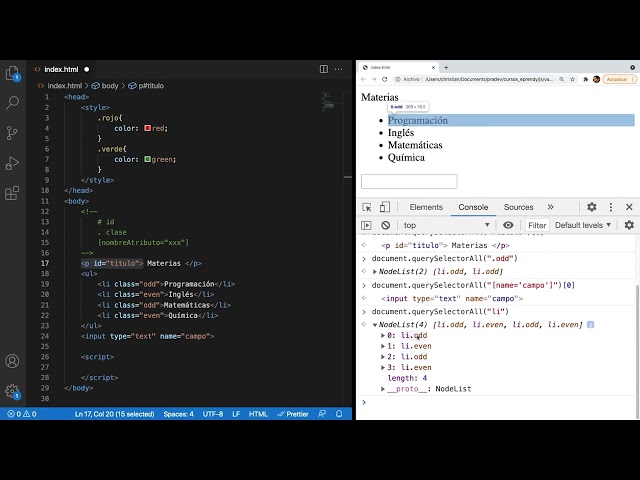This screenshot has width=640, height=480.
Task: Activate DevTools inspect element picker
Action: [367, 207]
